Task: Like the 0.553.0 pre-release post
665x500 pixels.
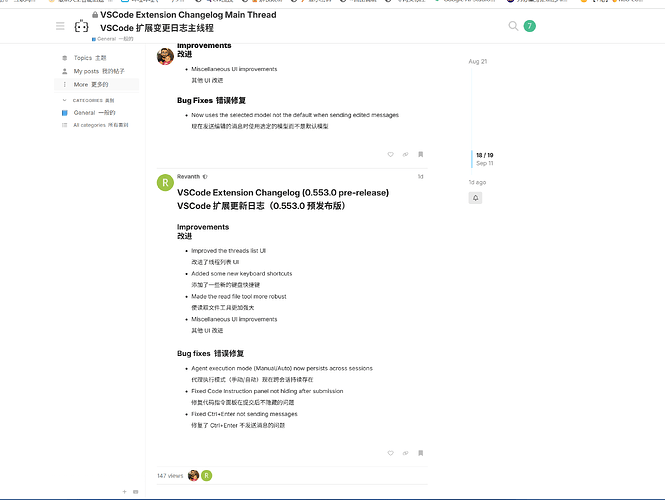Action: [x=391, y=453]
